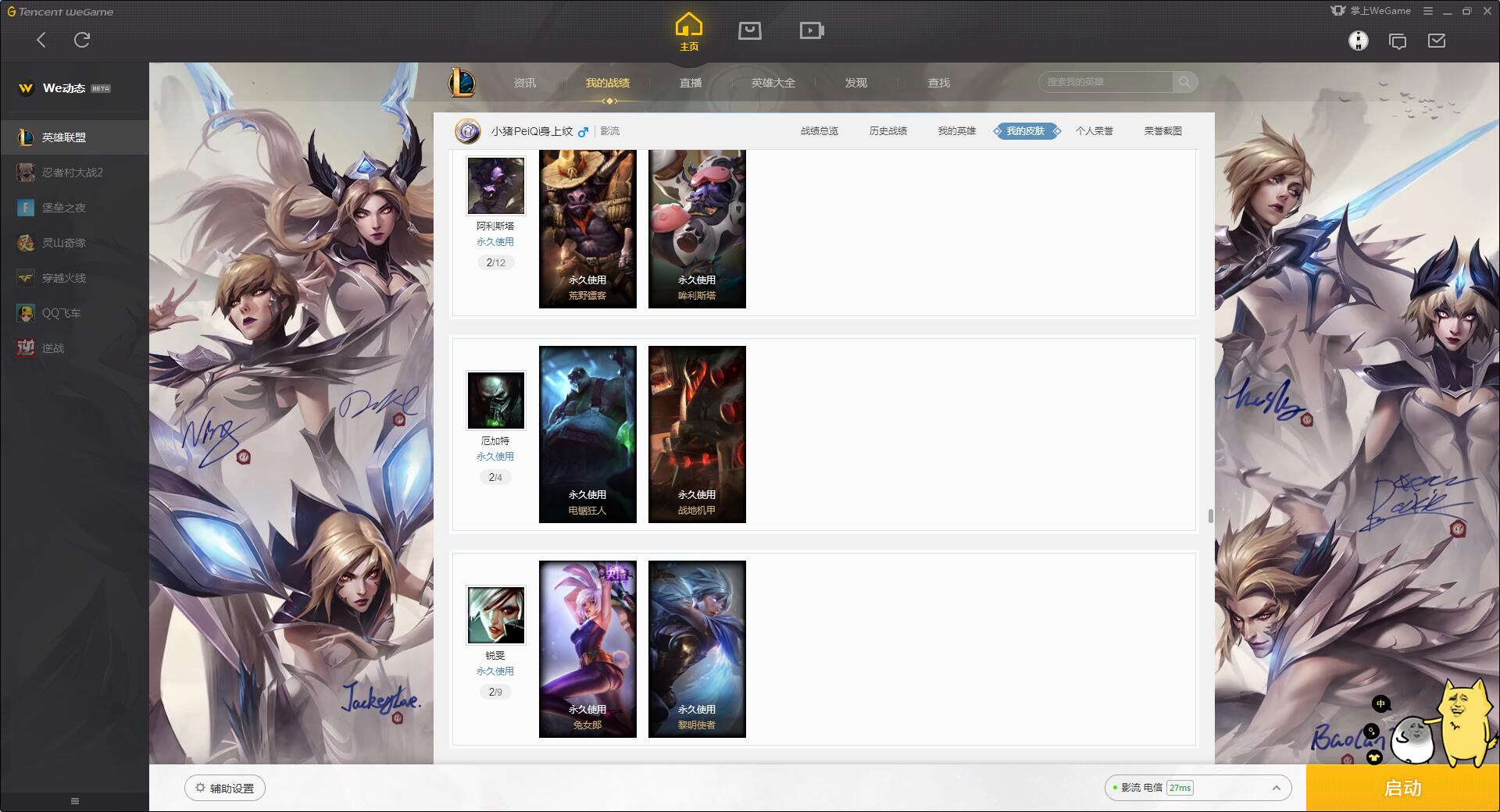Click 永久使用 under 厄加特
The image size is (1500, 812).
point(495,457)
